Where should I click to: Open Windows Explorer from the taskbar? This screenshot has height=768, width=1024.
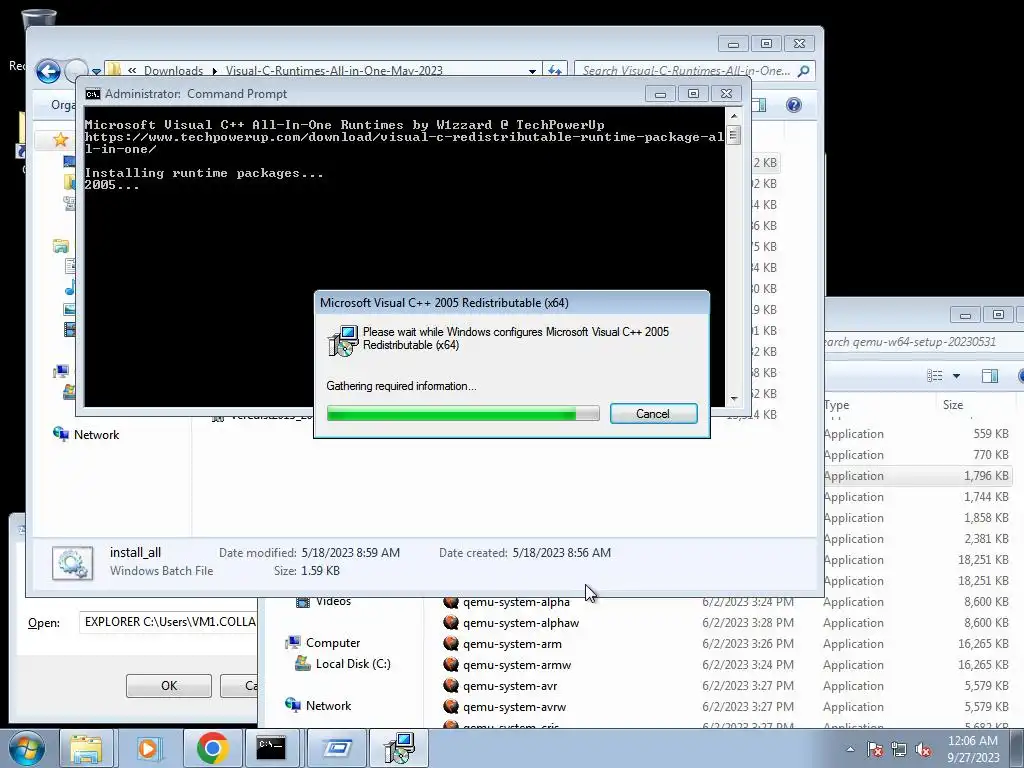(x=87, y=748)
